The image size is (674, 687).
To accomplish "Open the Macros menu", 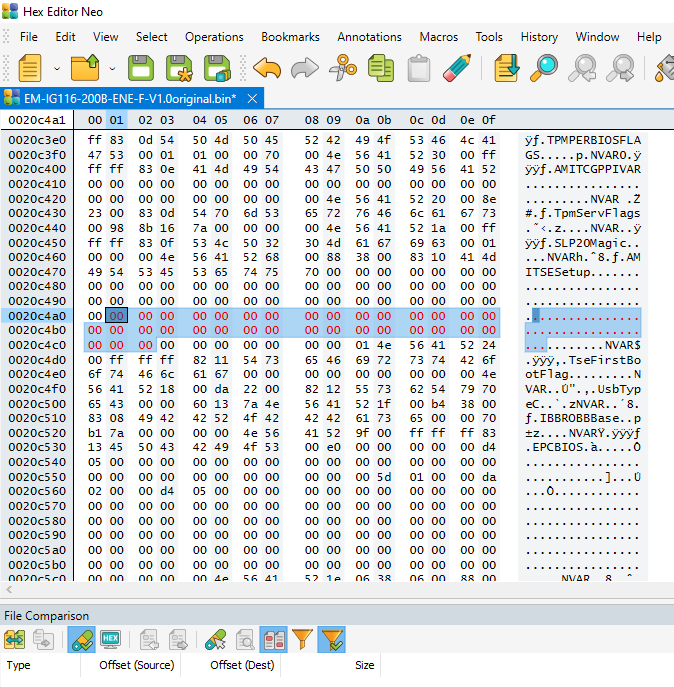I will [x=438, y=37].
